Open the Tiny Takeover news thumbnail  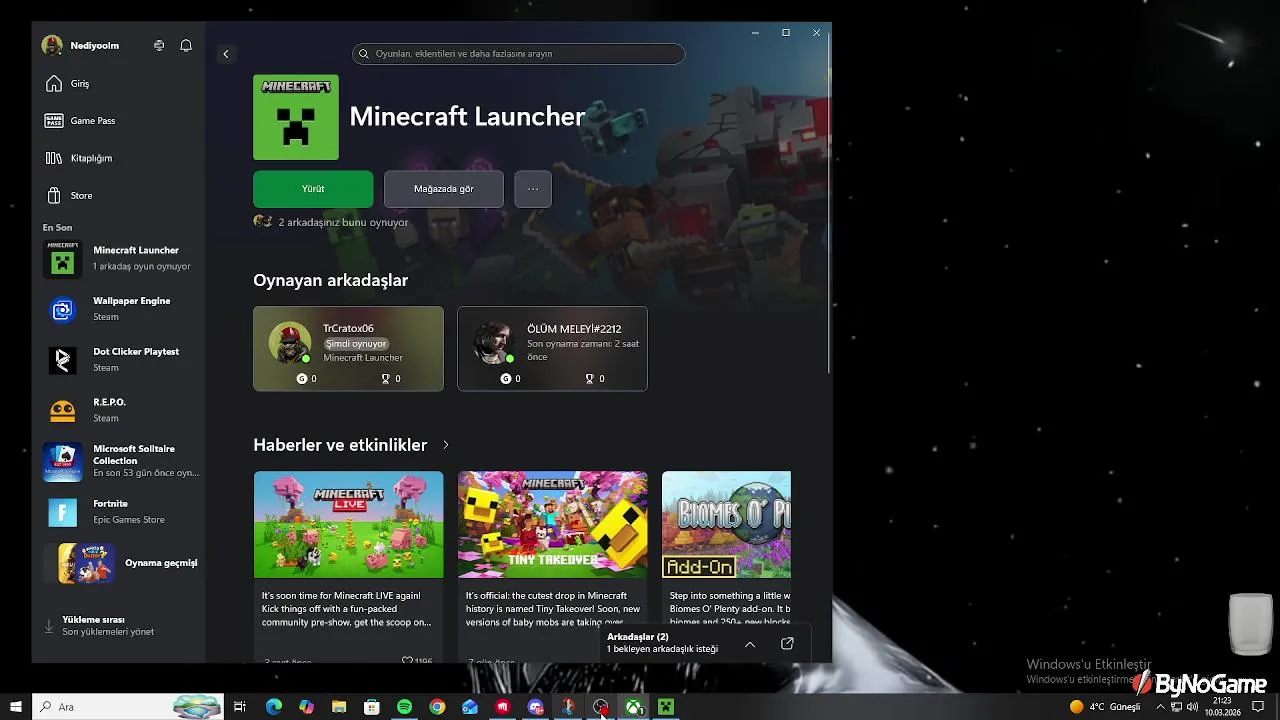[x=552, y=525]
